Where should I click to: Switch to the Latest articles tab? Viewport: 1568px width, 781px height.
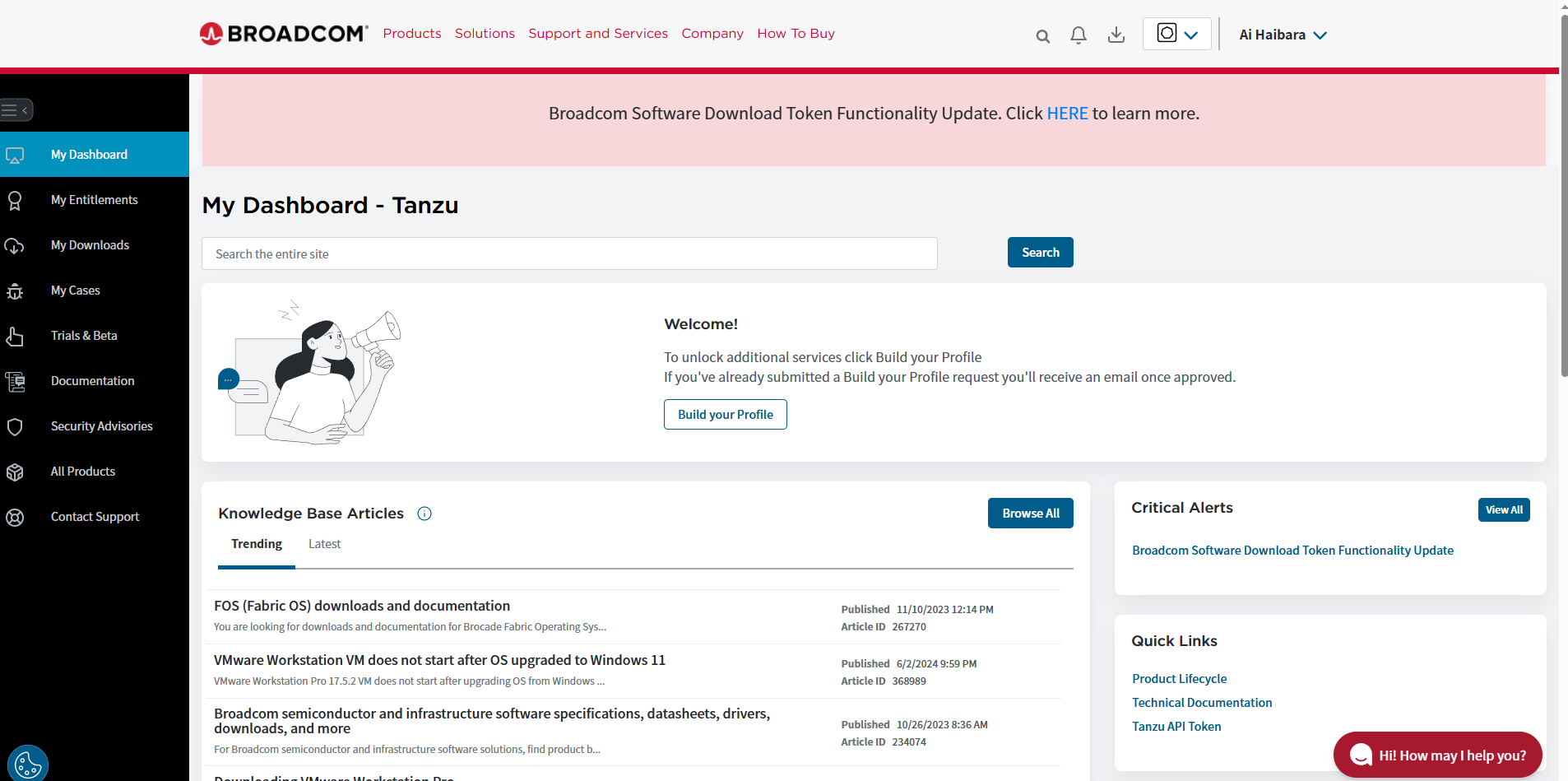[x=324, y=544]
